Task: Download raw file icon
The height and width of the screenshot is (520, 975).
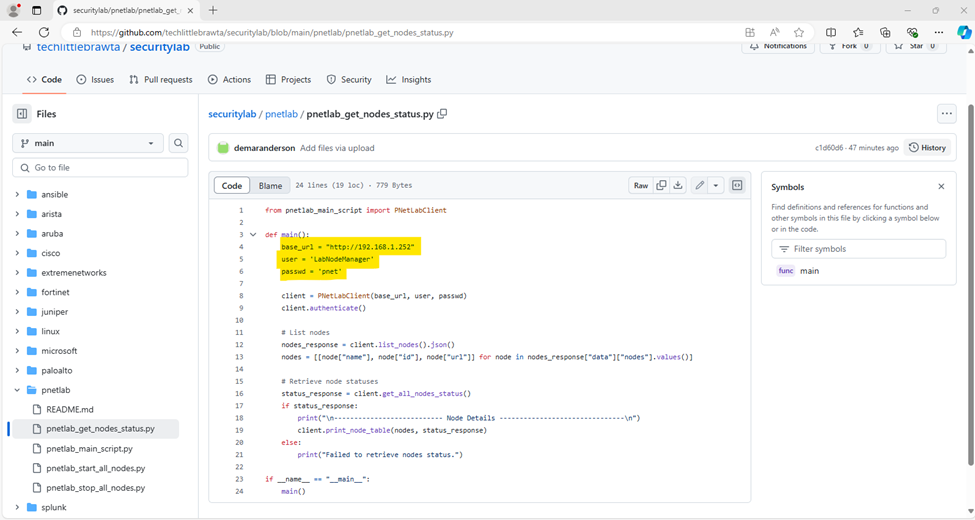Action: click(x=678, y=185)
